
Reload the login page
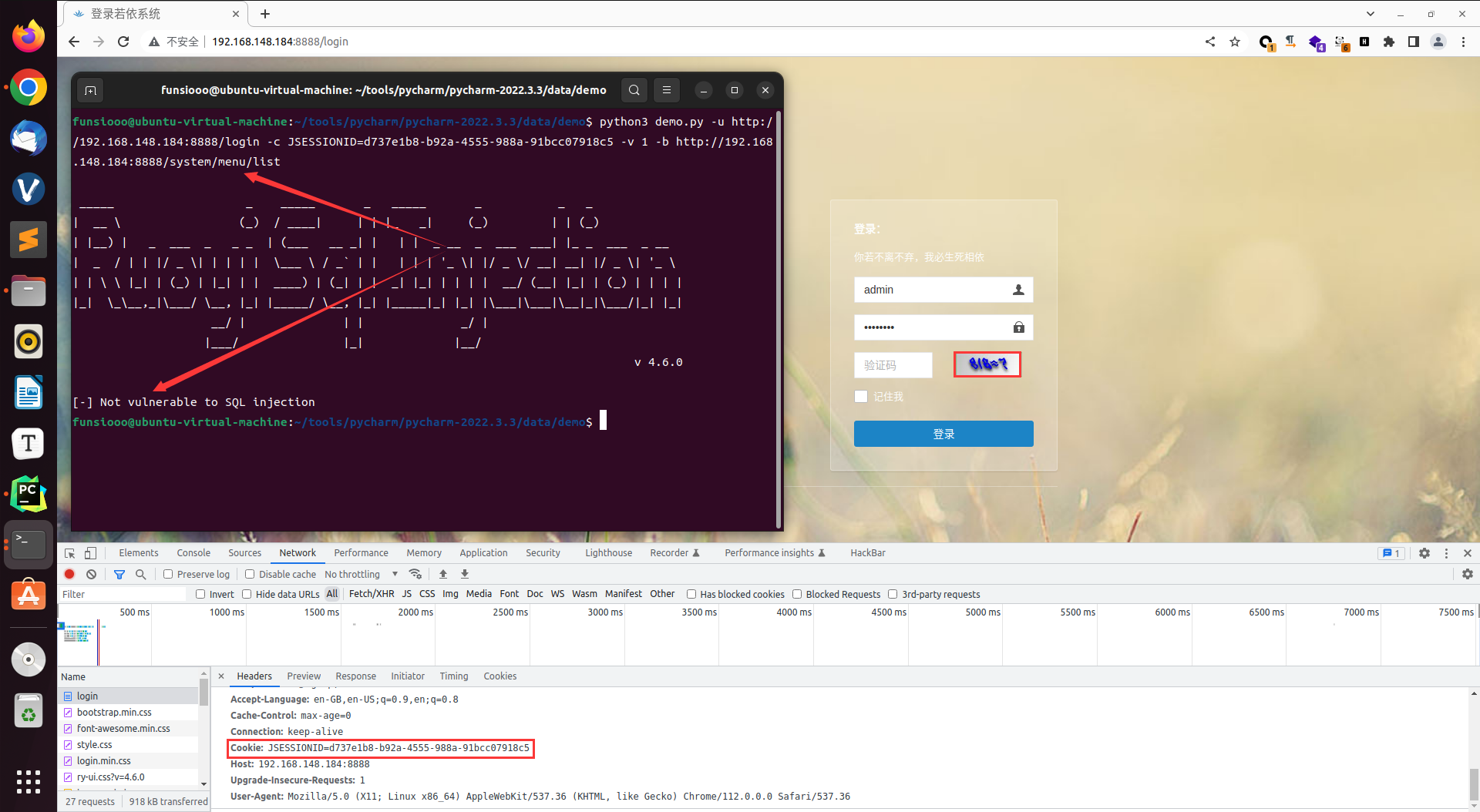coord(123,42)
